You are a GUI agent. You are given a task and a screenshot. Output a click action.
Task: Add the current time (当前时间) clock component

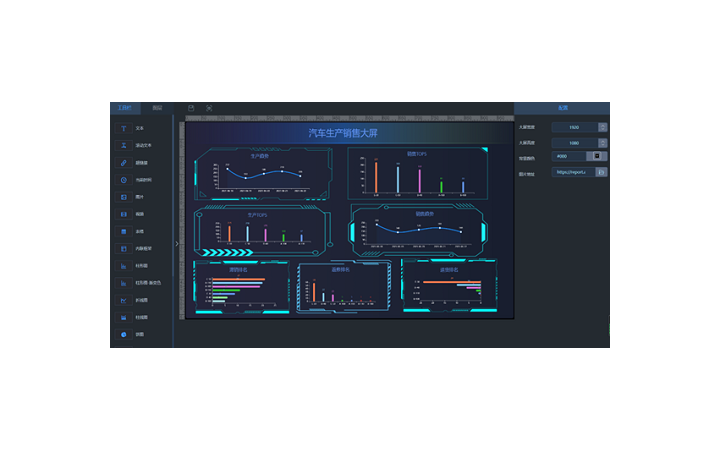click(124, 180)
